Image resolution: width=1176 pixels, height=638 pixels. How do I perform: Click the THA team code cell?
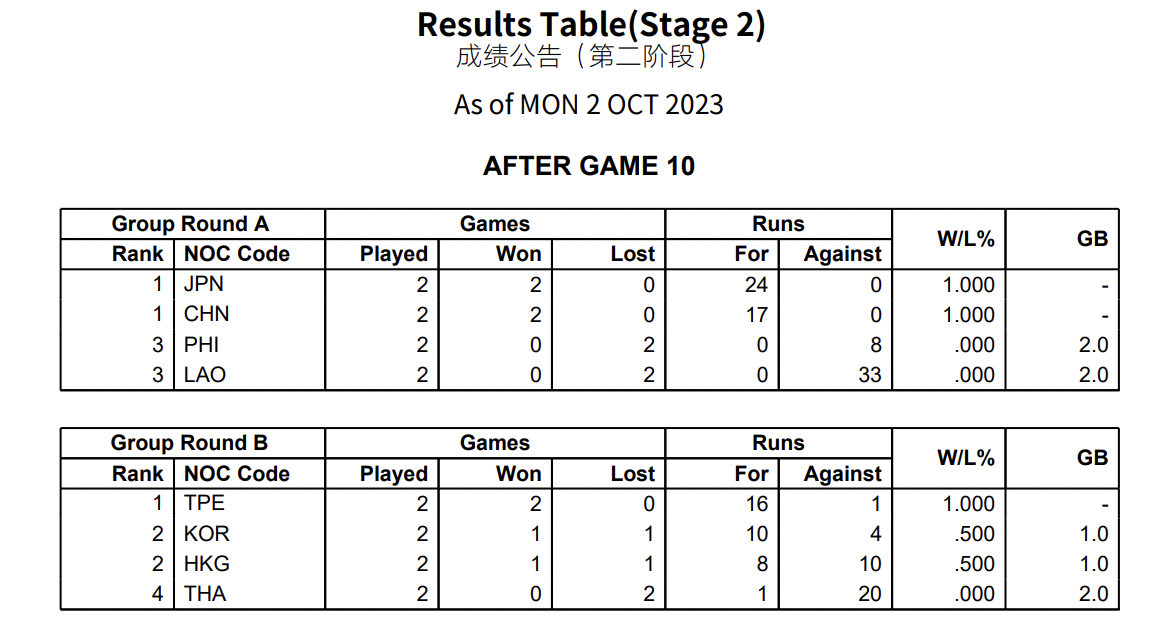tap(205, 594)
